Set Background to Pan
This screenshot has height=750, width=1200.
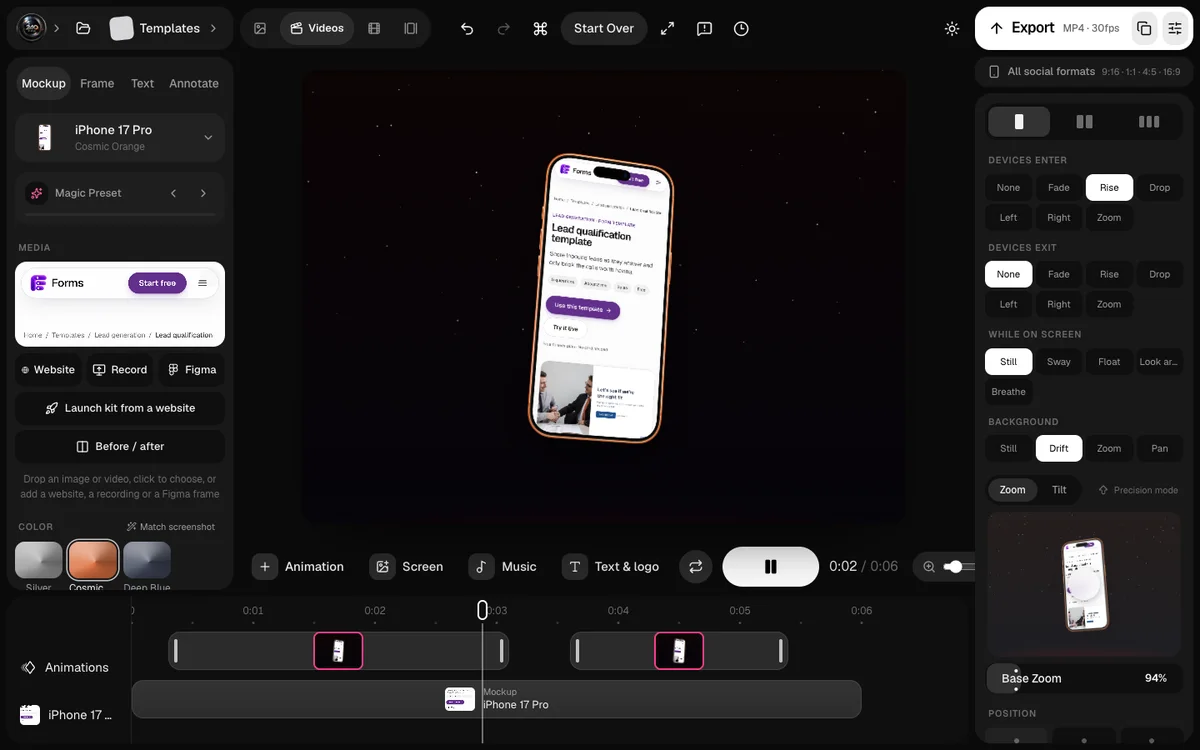pyautogui.click(x=1159, y=448)
